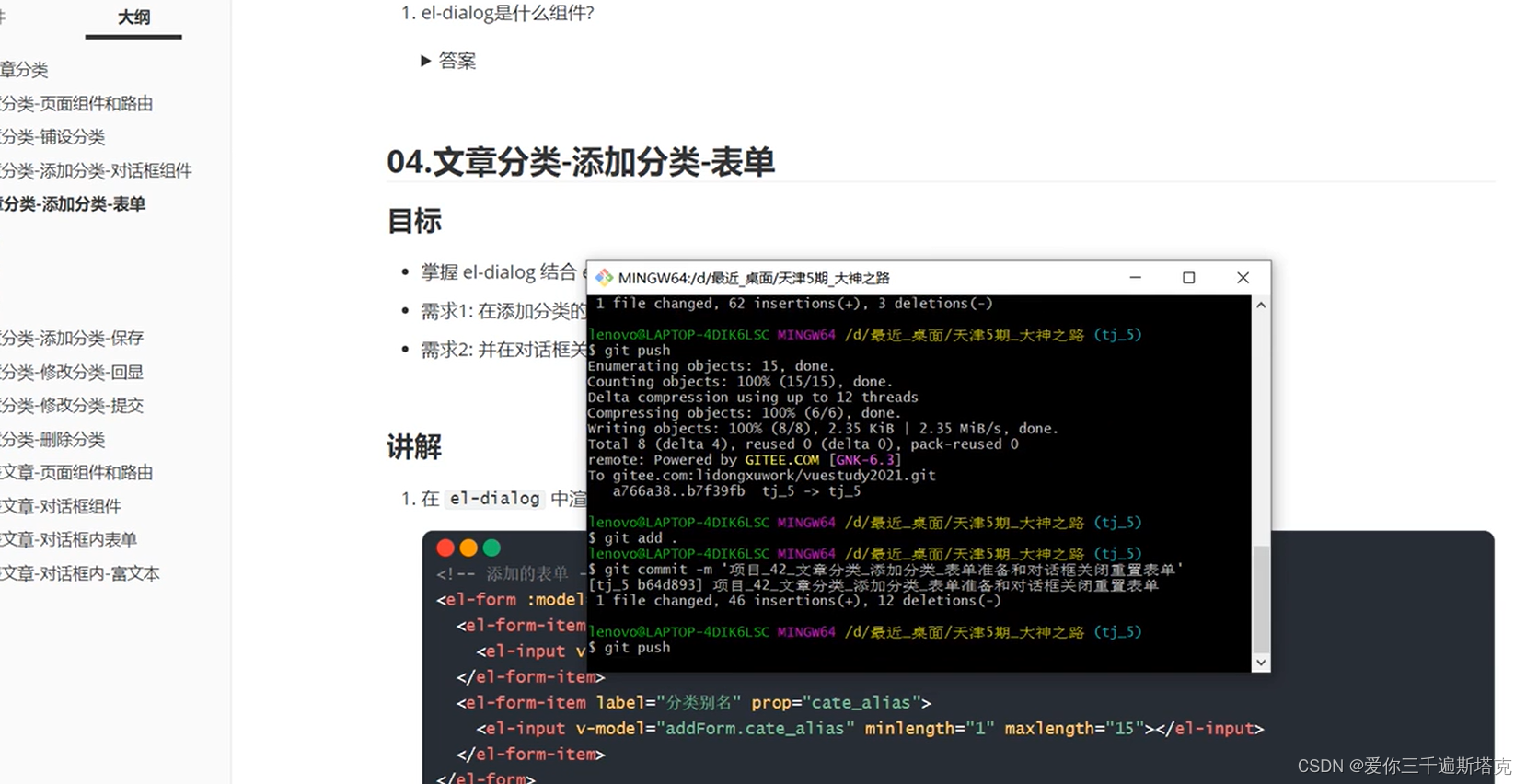Open outline item 分类-修改分类-回显

(72, 372)
